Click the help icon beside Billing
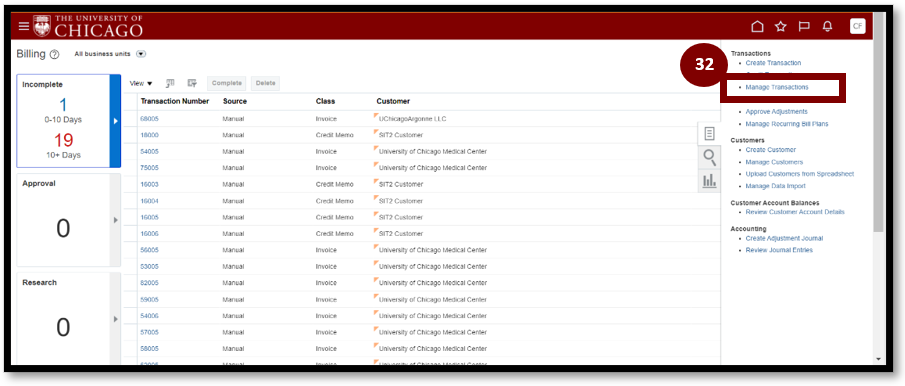Viewport: 905px width, 386px height. [54, 54]
